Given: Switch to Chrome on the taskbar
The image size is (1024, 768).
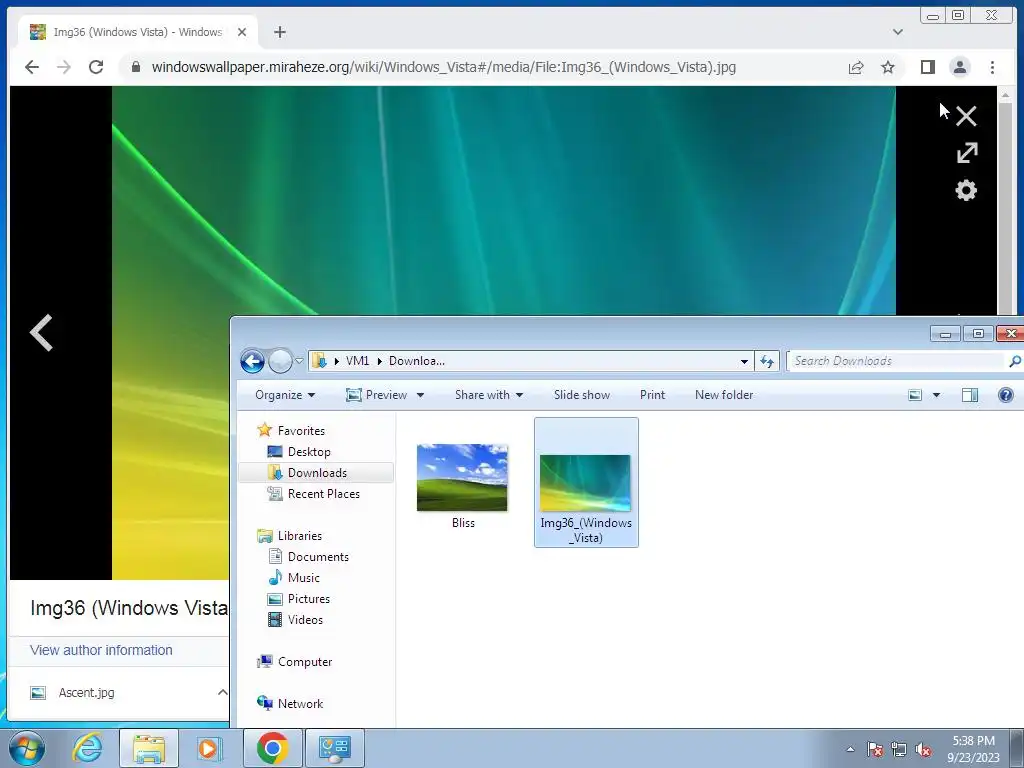Looking at the screenshot, I should [272, 748].
